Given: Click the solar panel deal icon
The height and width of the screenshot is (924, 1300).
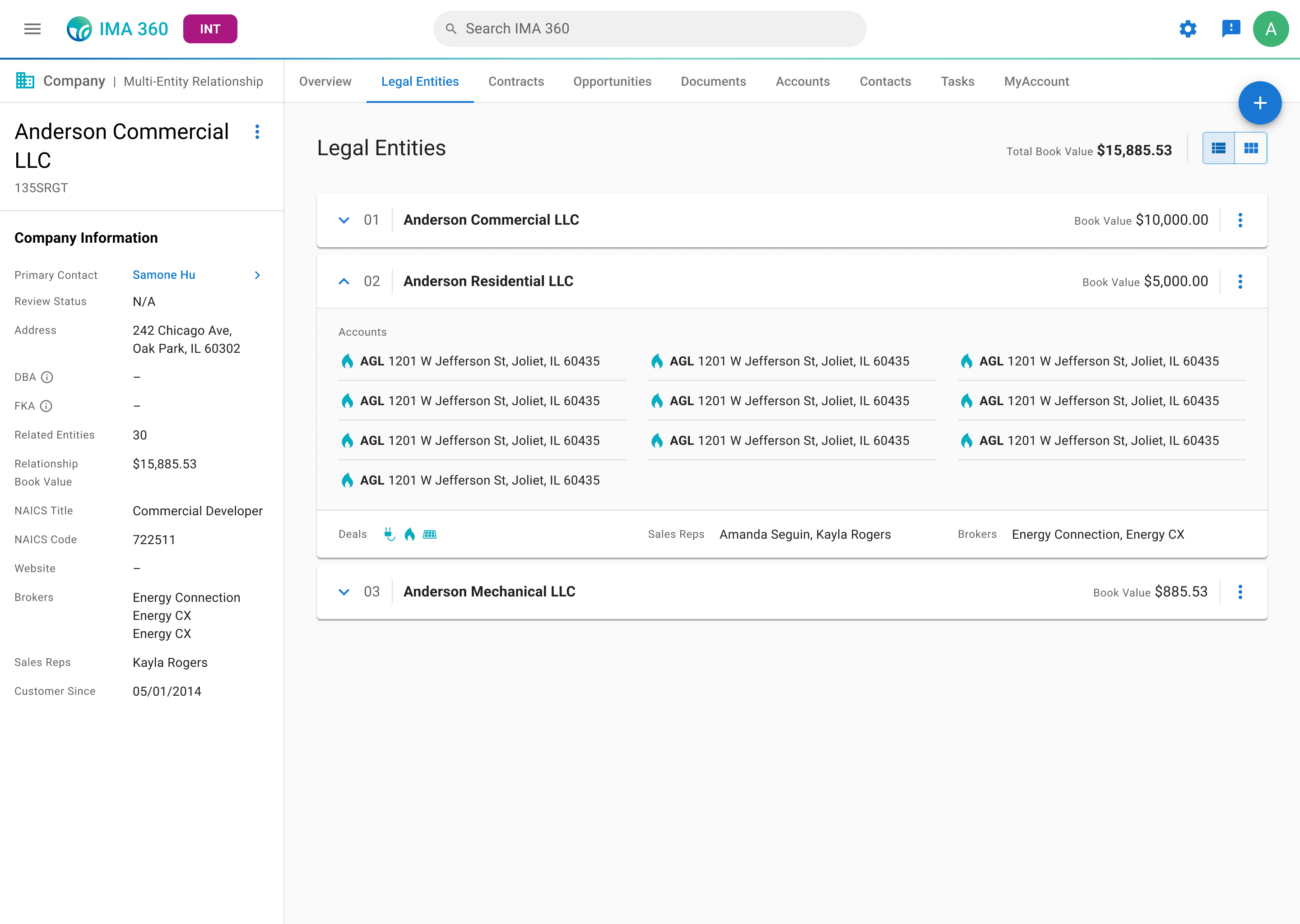Looking at the screenshot, I should [430, 534].
